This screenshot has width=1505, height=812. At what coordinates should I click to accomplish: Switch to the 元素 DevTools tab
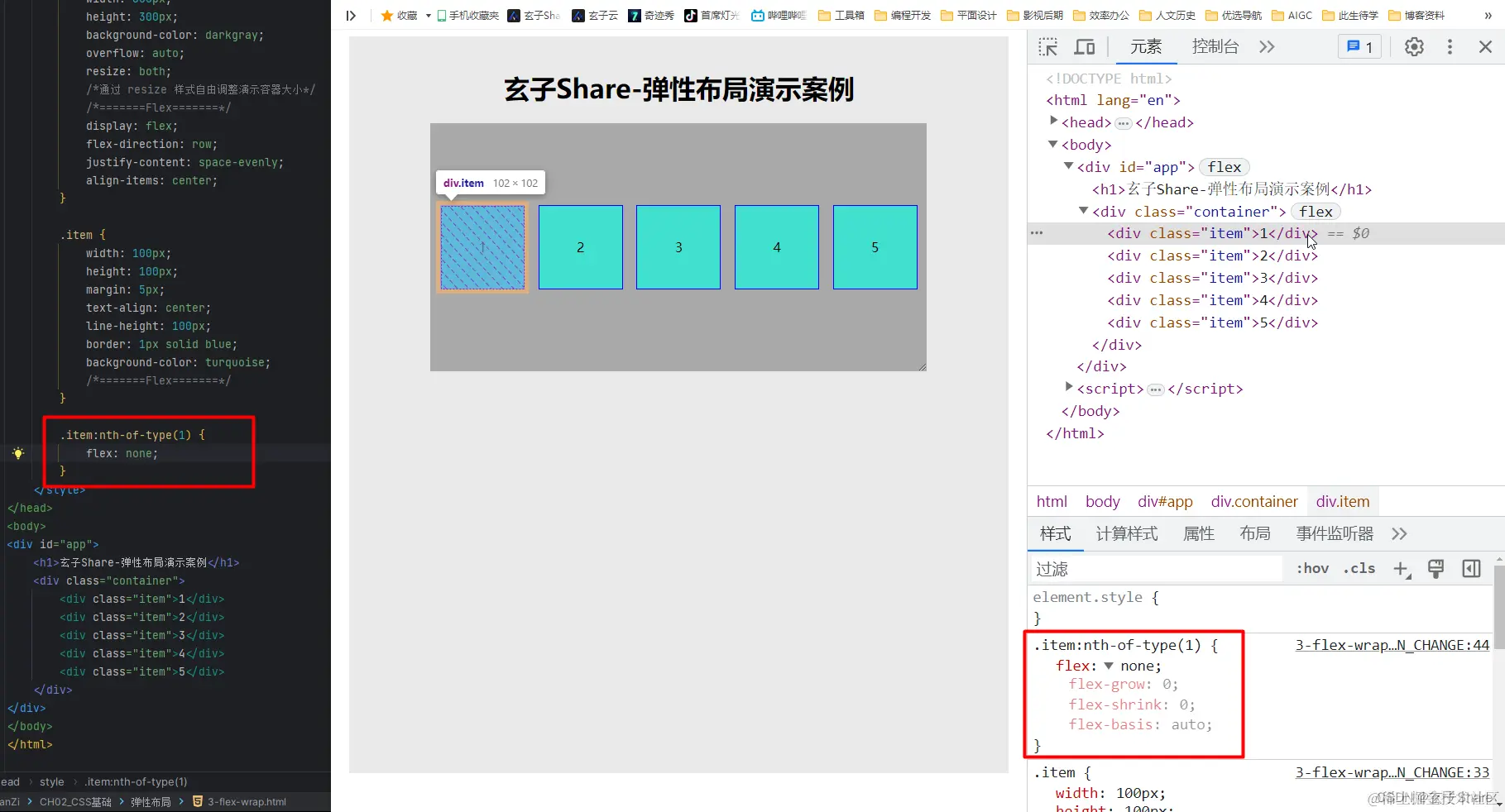click(x=1146, y=47)
